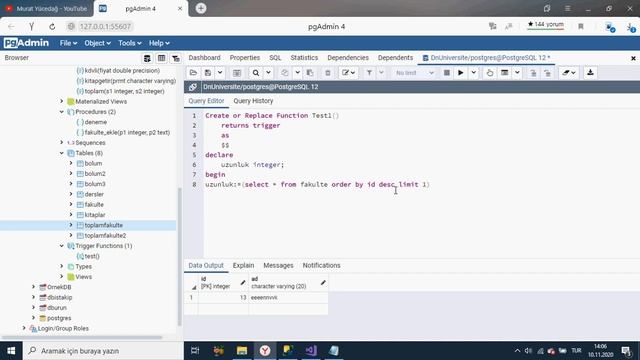Expand the Materialized Views node

tap(62, 101)
